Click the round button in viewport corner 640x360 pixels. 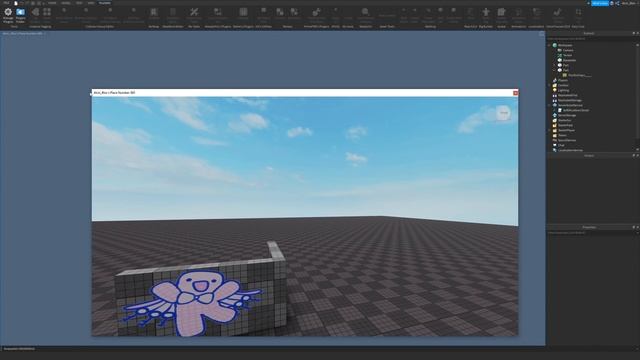click(x=504, y=113)
